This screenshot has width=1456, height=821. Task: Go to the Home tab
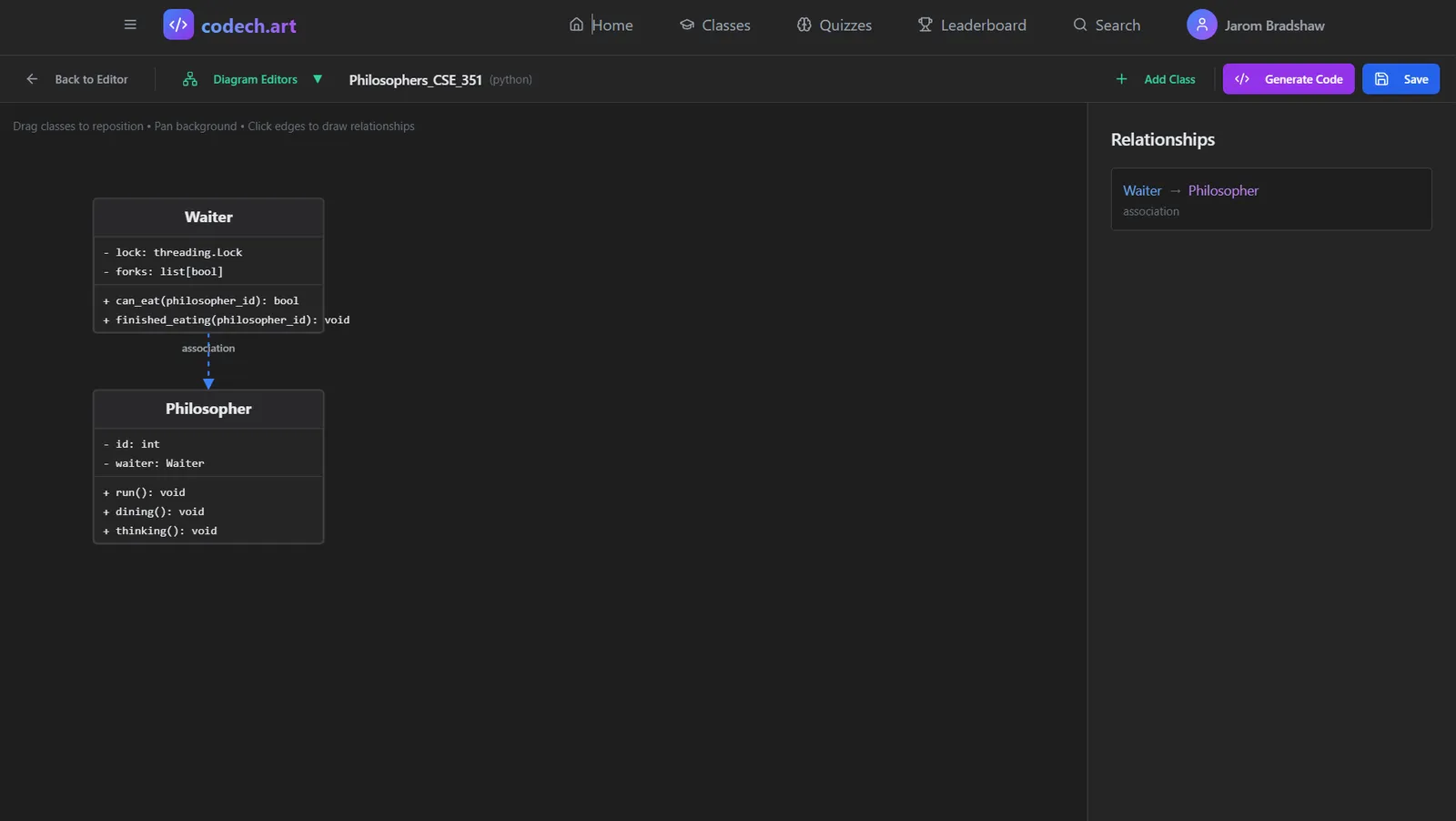pyautogui.click(x=602, y=25)
